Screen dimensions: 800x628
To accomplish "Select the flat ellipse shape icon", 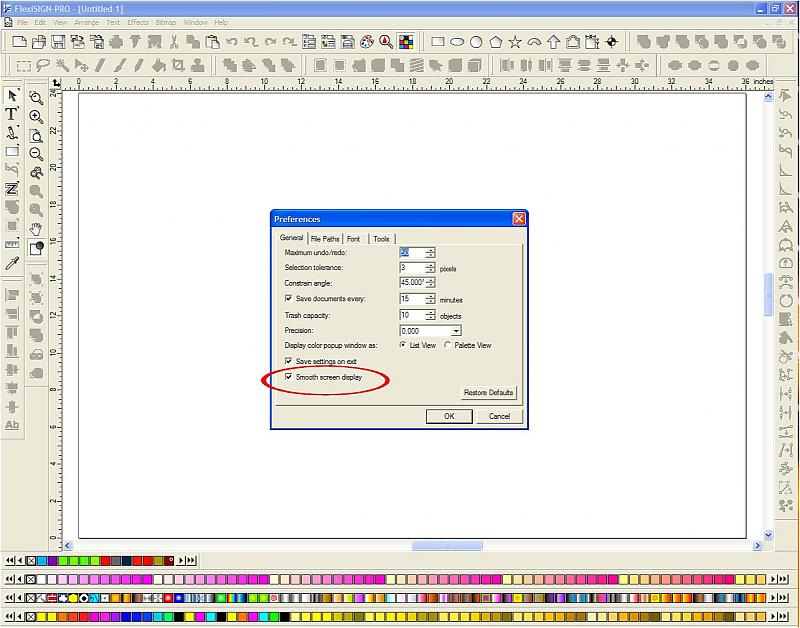I will pyautogui.click(x=457, y=42).
